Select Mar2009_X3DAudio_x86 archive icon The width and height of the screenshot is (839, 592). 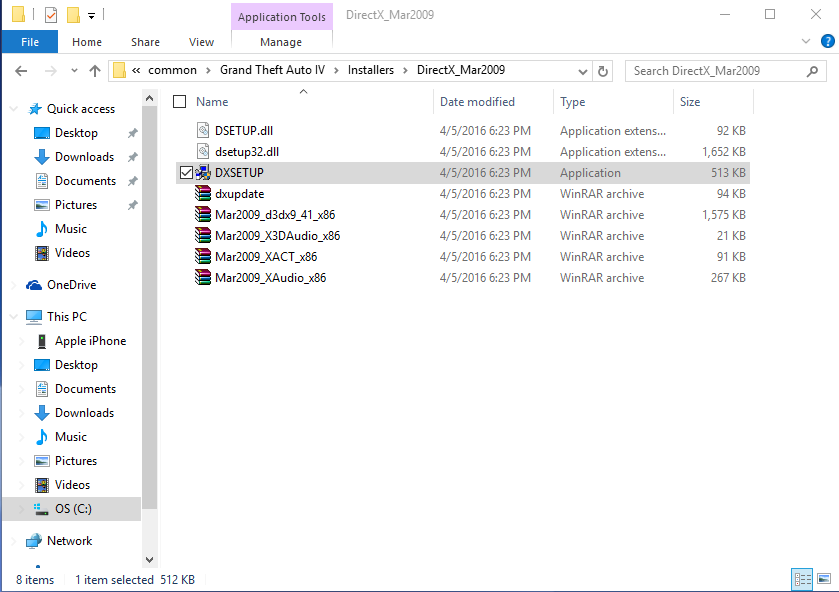[203, 236]
